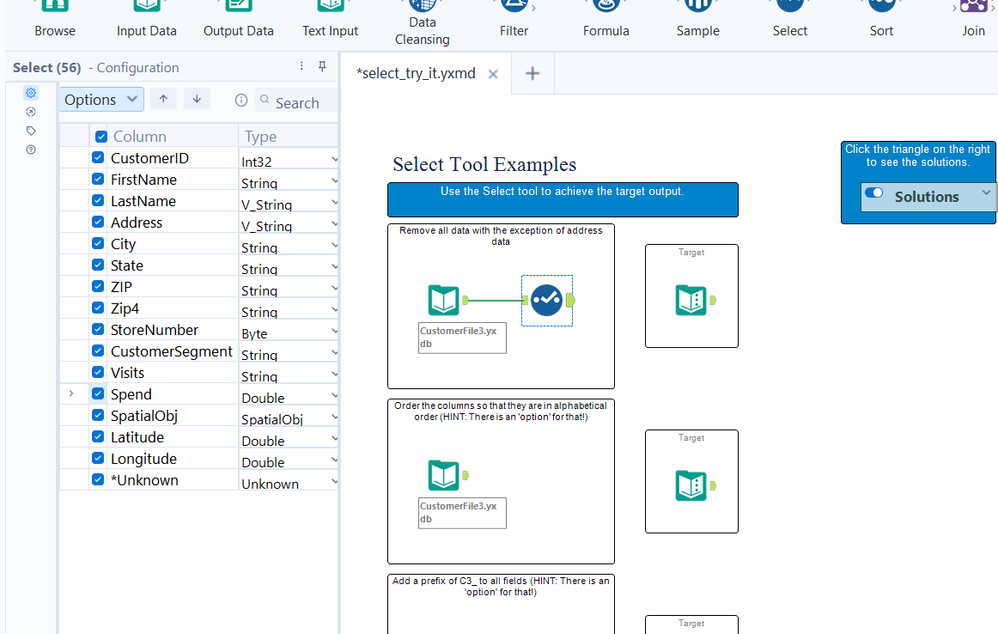The height and width of the screenshot is (634, 998).
Task: Open the annotation tag sidebar icon
Action: [31, 130]
